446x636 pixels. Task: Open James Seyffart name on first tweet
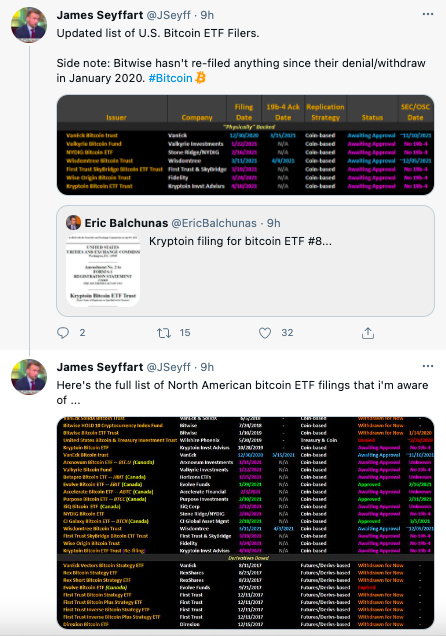(x=100, y=15)
